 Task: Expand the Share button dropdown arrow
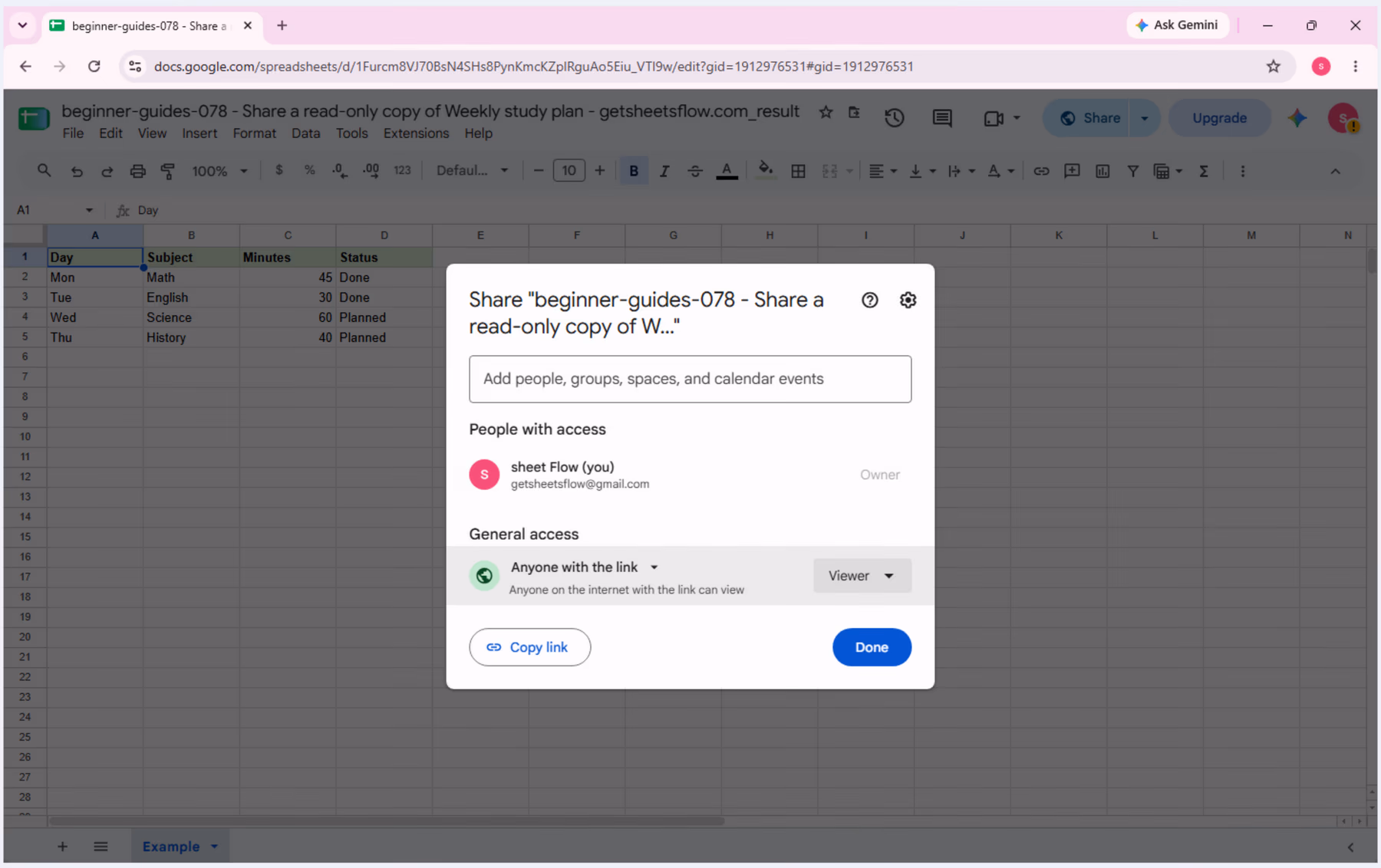click(1145, 118)
